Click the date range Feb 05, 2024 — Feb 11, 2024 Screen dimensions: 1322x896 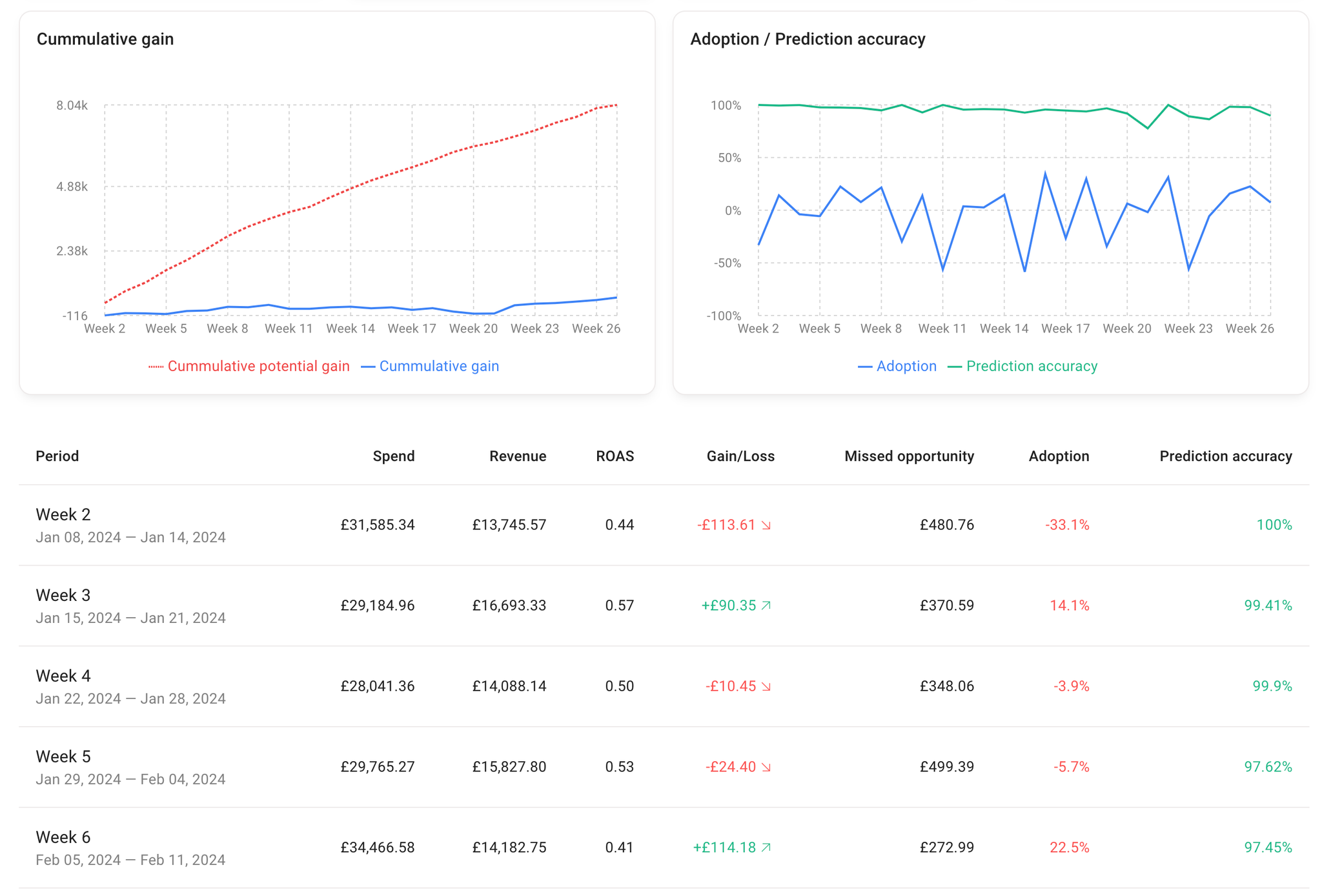pos(130,860)
